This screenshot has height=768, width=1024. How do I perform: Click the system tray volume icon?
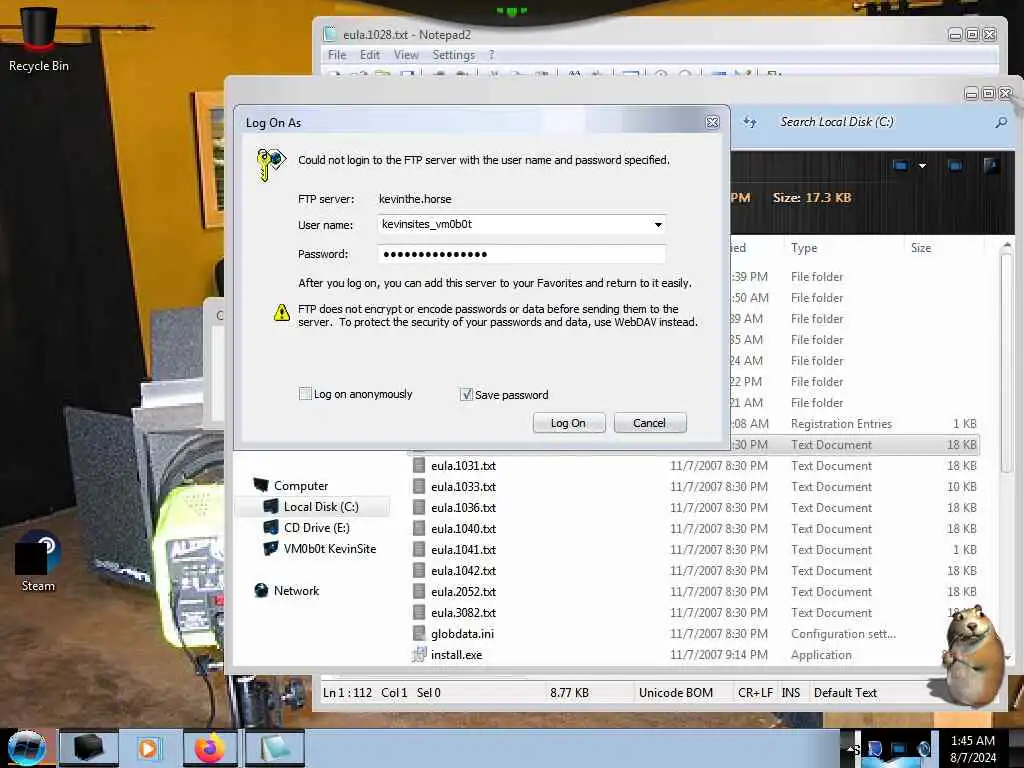pyautogui.click(x=923, y=748)
